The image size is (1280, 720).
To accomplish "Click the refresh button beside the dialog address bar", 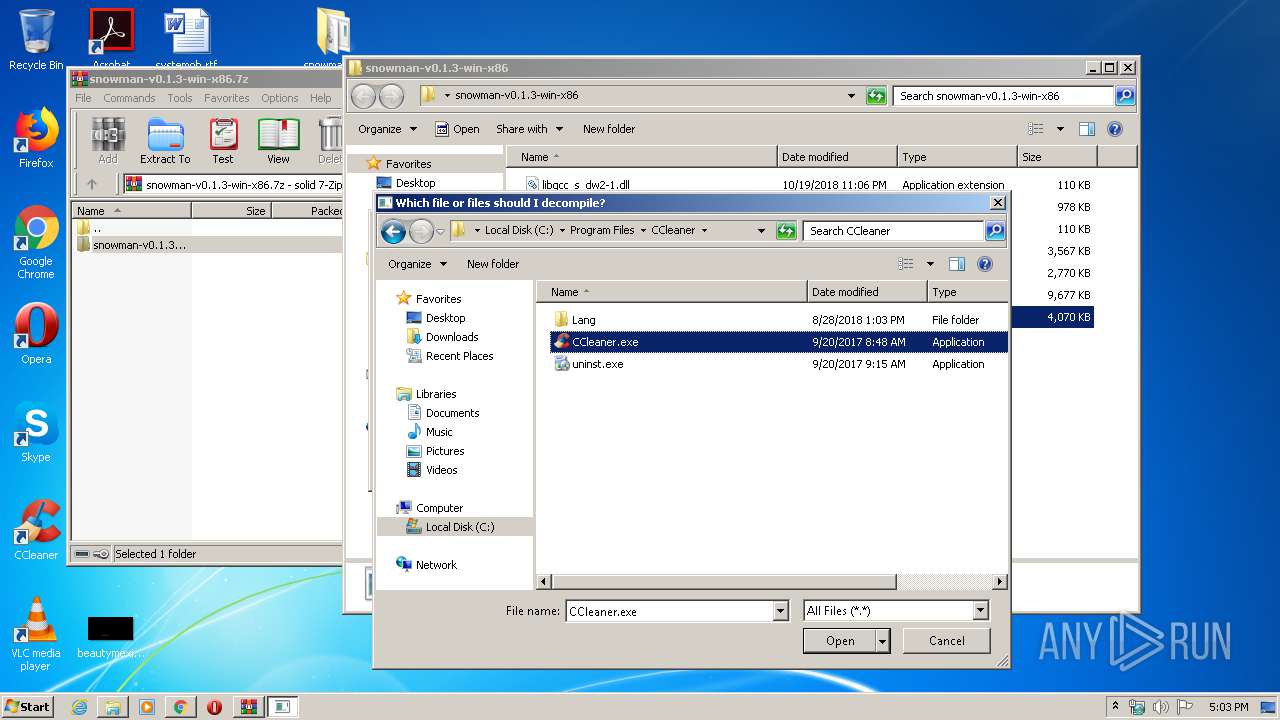I will [x=786, y=231].
